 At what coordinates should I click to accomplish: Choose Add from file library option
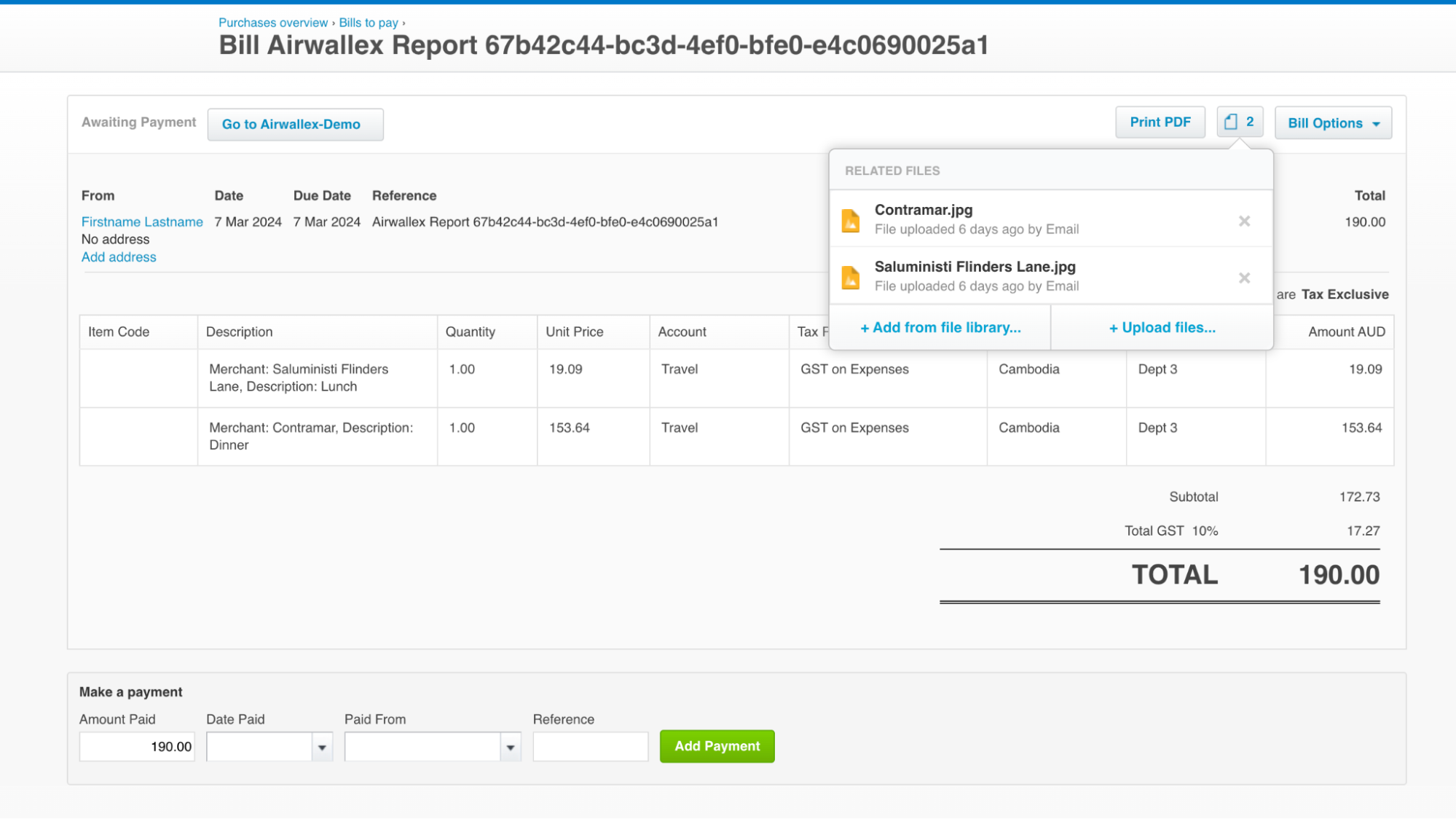[940, 328]
